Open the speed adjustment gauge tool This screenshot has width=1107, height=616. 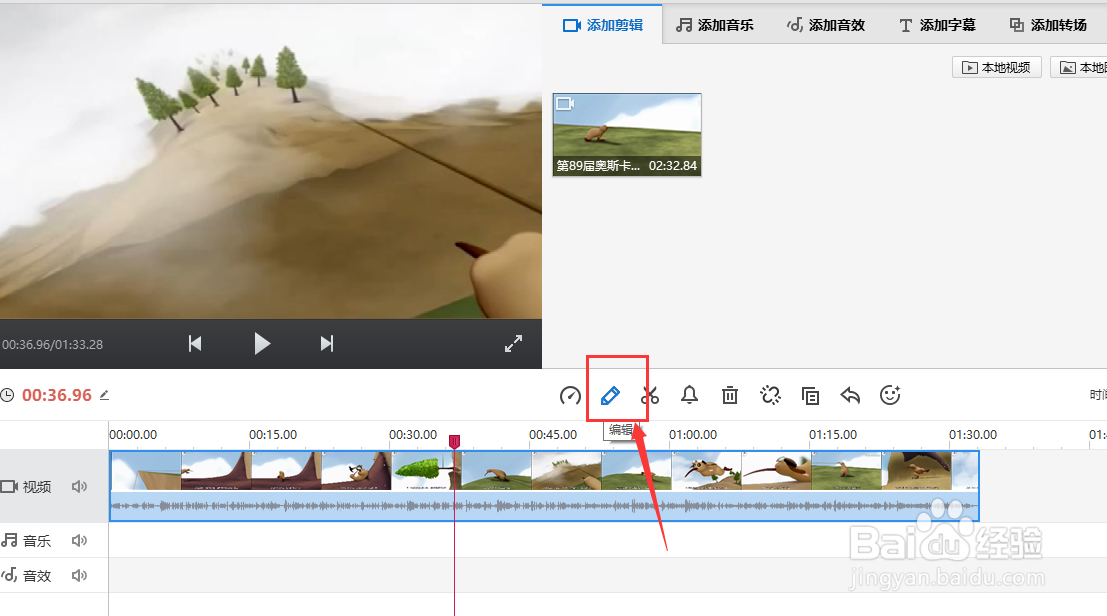coord(570,396)
